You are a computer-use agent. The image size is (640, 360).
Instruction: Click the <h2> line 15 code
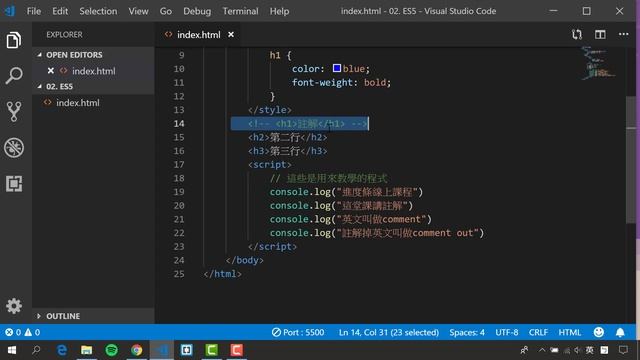(x=287, y=138)
